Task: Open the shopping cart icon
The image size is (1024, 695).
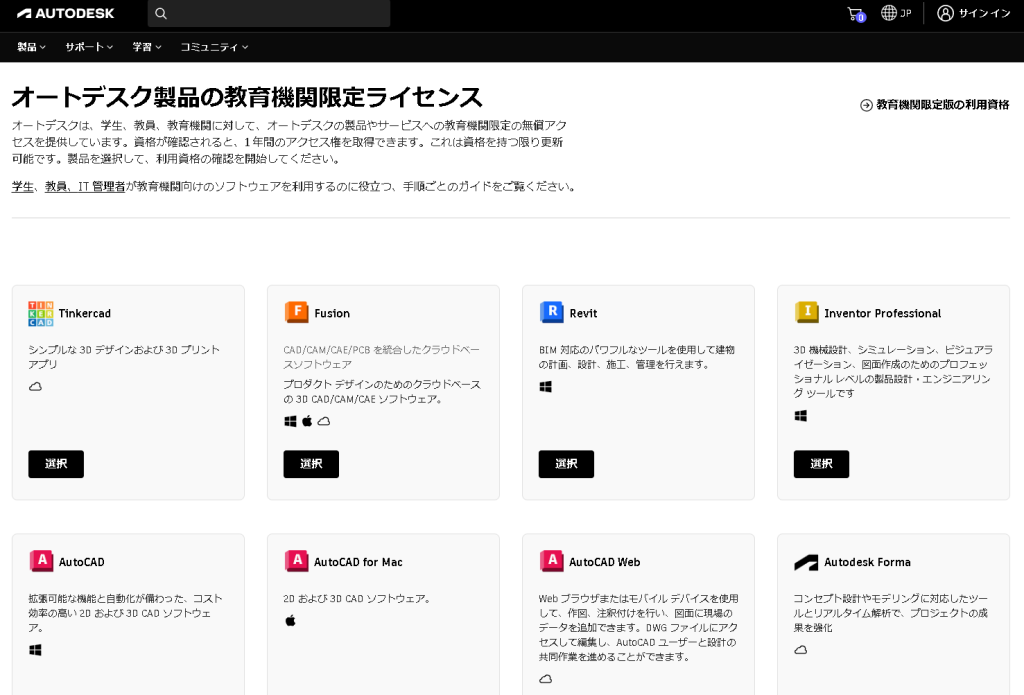Action: click(854, 14)
